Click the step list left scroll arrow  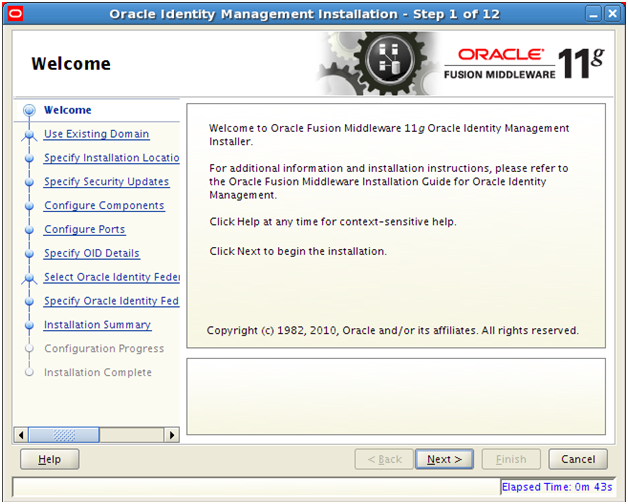click(x=21, y=435)
